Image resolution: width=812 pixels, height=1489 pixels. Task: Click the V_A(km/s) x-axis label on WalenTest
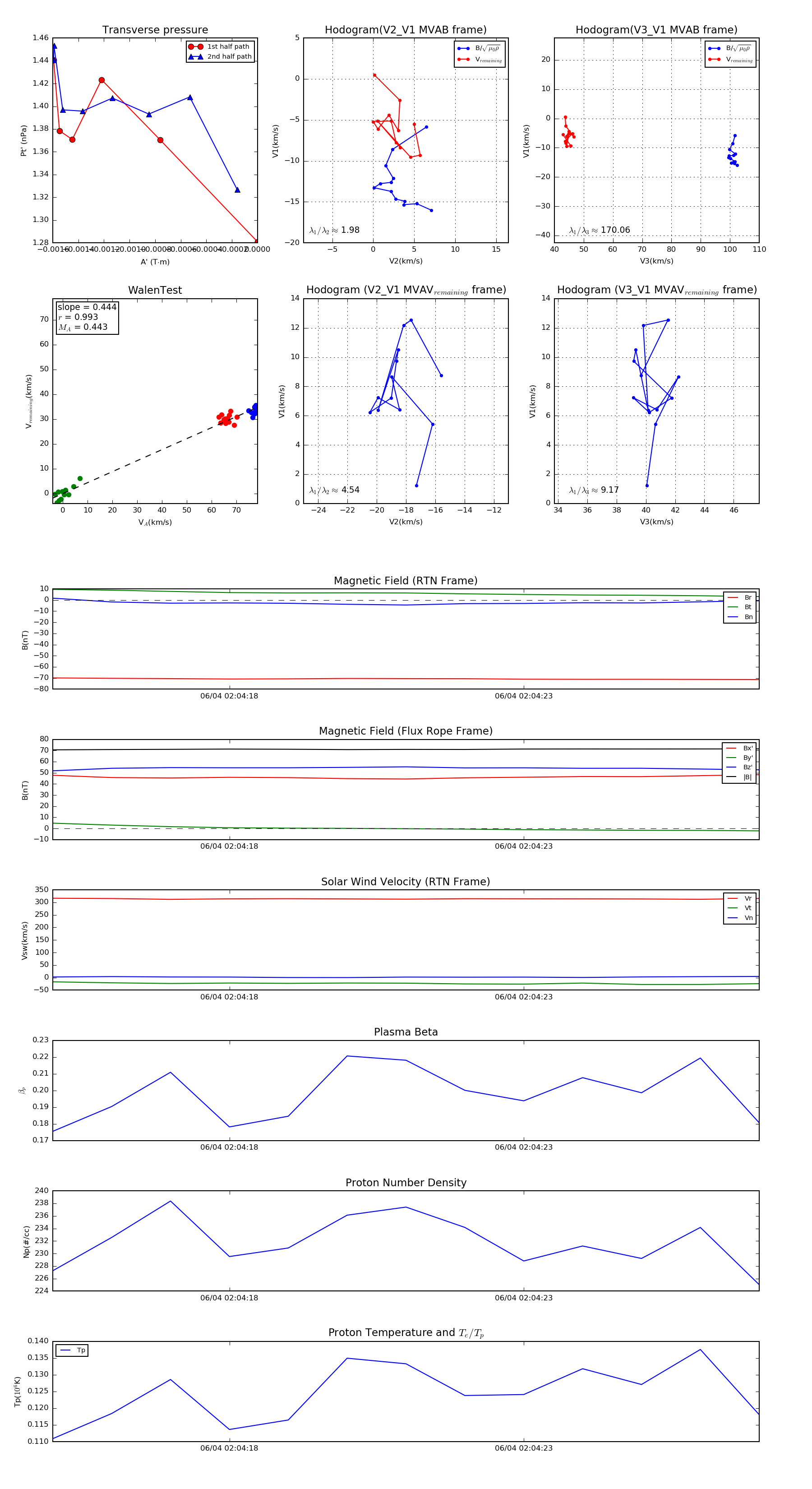(155, 523)
